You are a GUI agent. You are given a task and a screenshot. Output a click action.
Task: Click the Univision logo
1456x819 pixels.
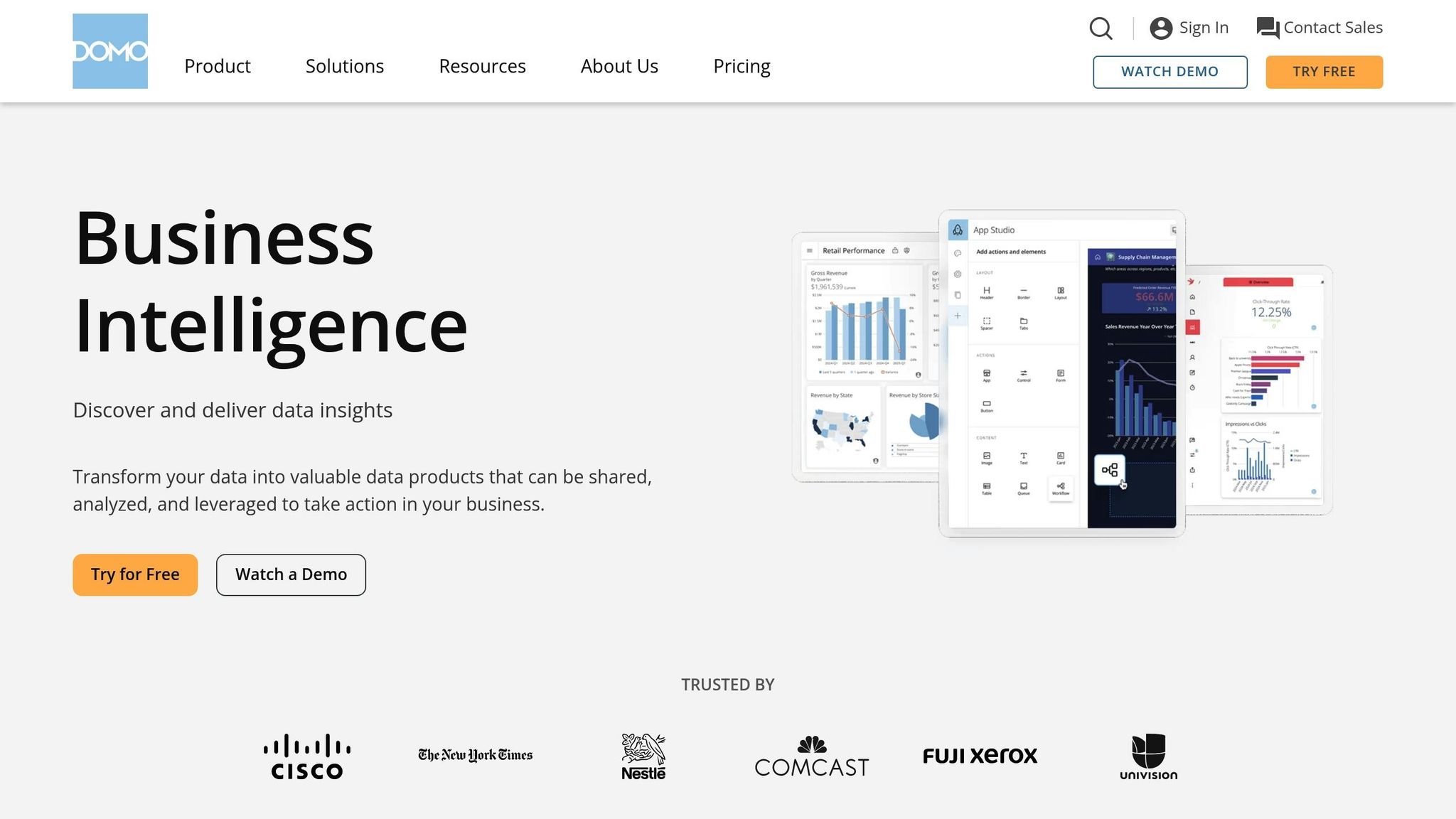coord(1148,756)
